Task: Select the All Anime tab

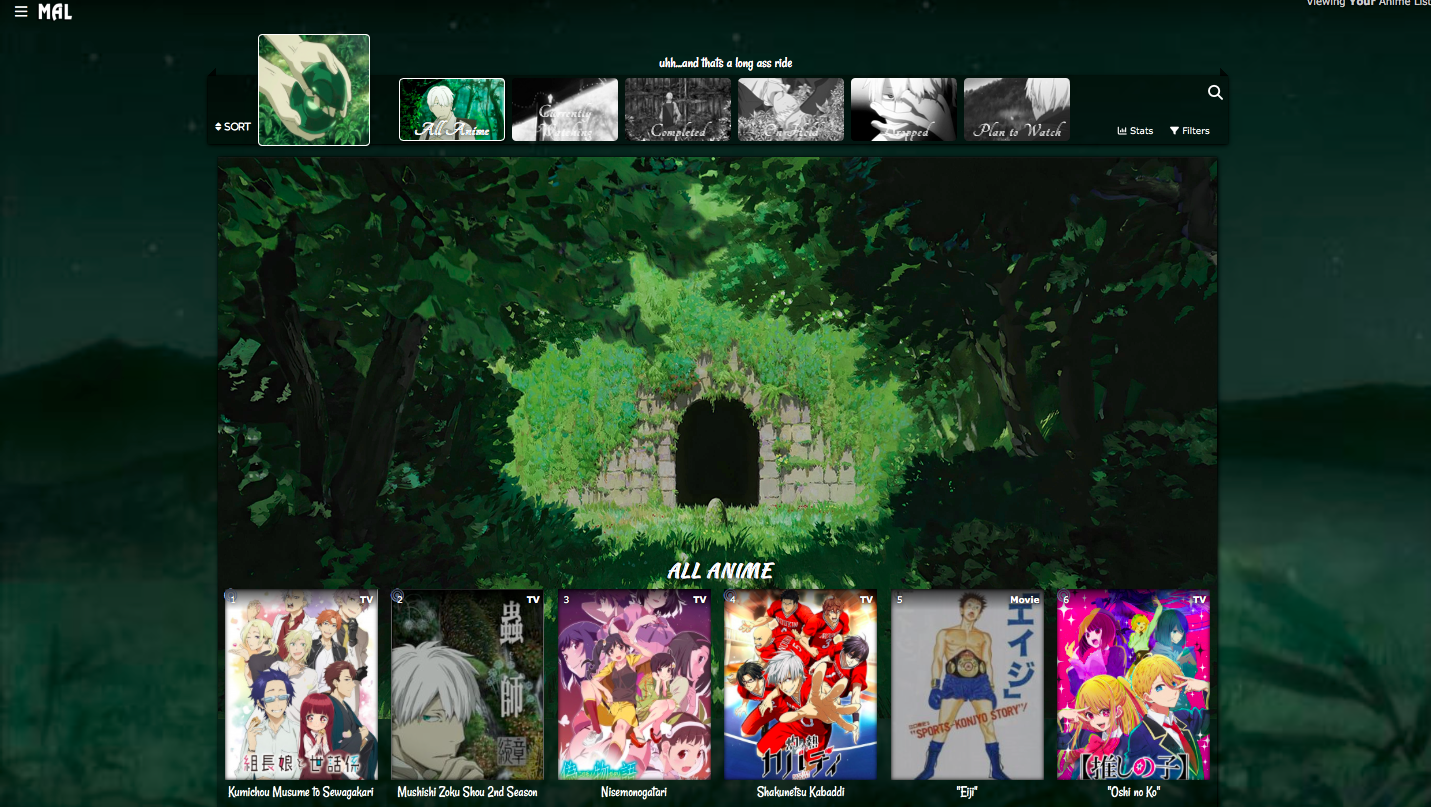Action: click(x=452, y=110)
